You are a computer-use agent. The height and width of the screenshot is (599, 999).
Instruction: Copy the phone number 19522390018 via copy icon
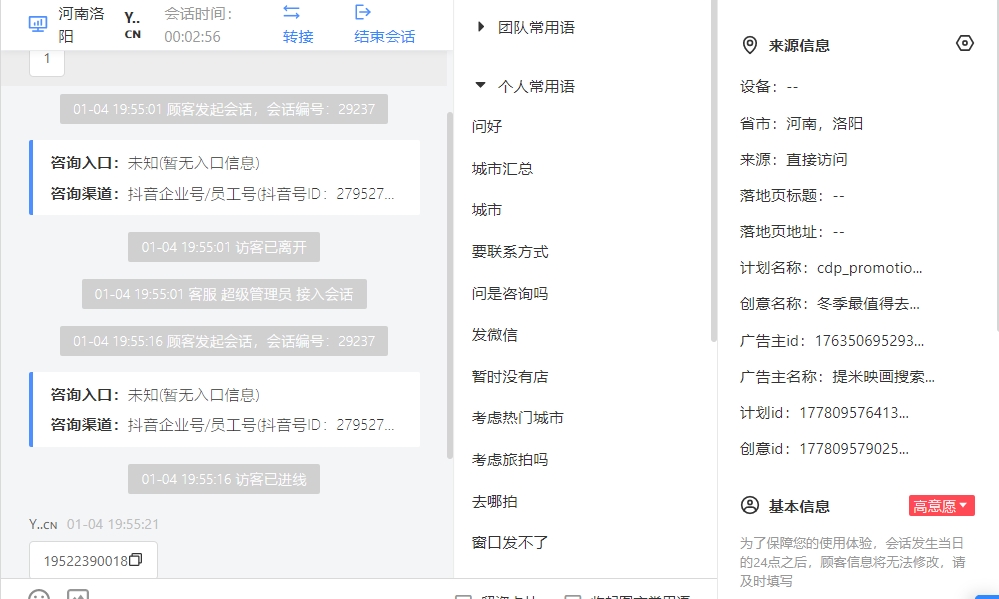tap(136, 559)
